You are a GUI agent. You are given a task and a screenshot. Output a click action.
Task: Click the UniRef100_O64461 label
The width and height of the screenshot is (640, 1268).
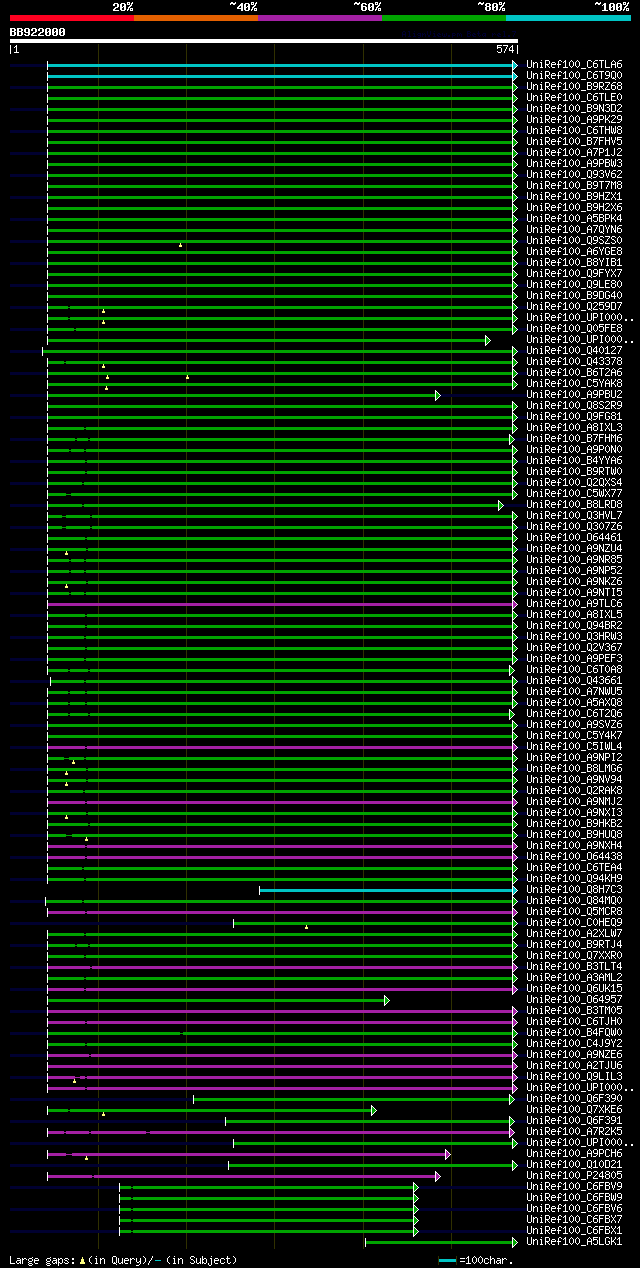574,537
